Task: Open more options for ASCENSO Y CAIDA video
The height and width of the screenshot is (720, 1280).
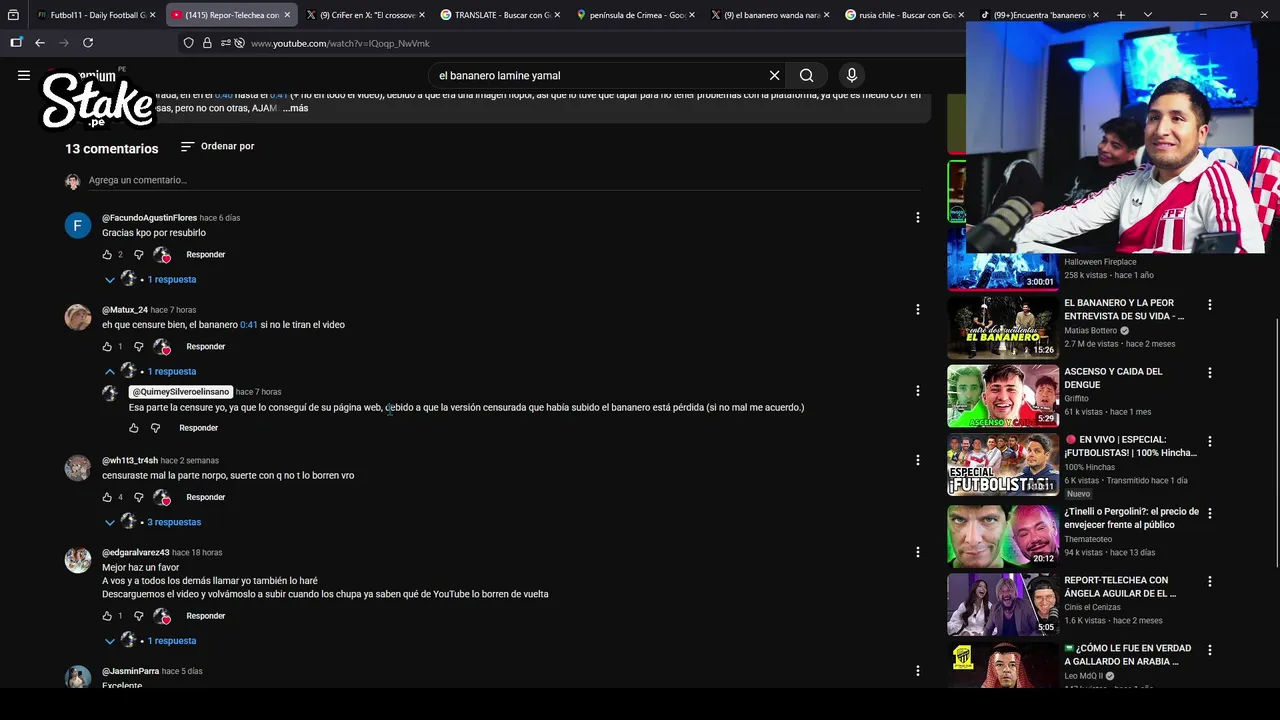Action: [1209, 373]
